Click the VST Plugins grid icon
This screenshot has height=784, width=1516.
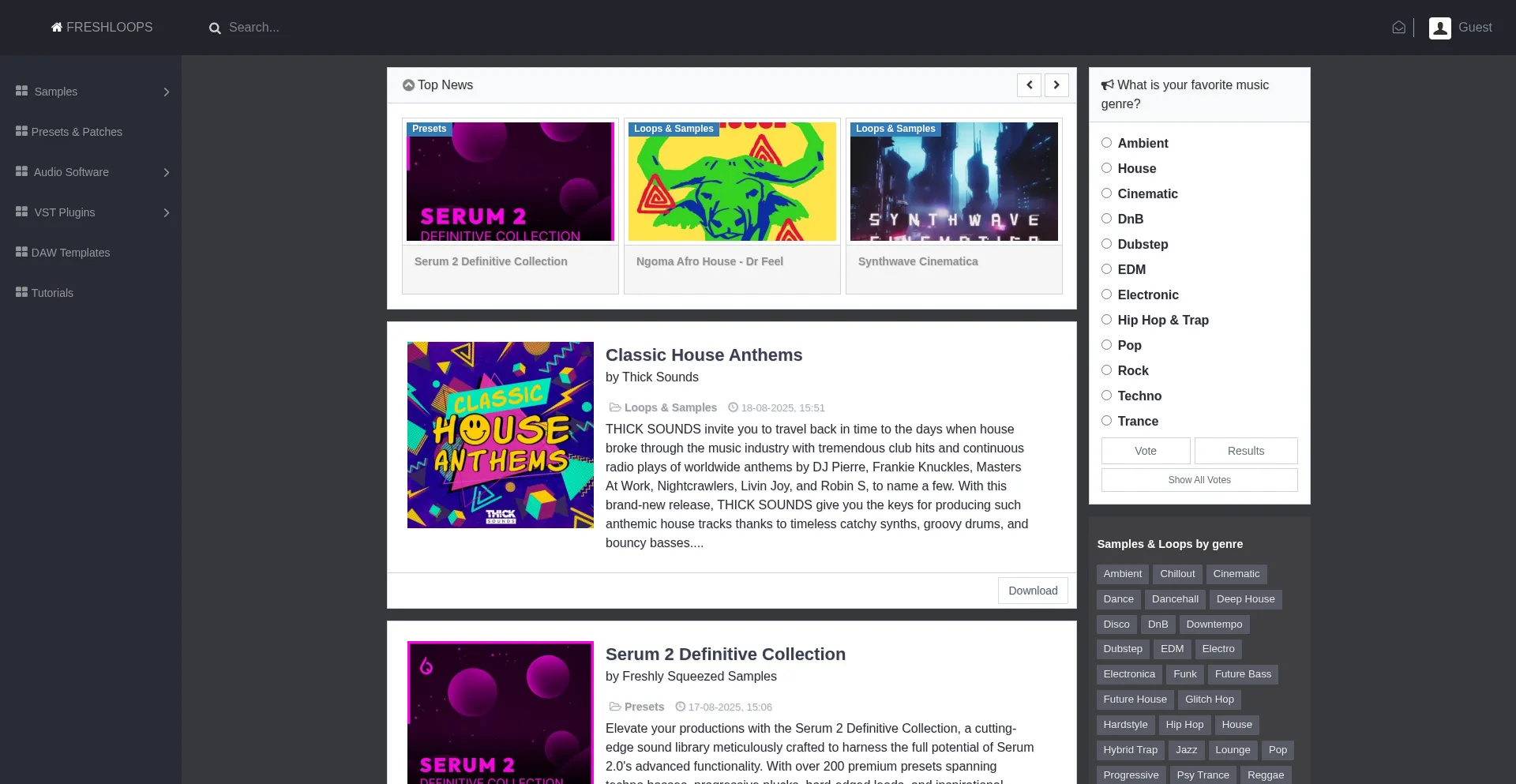(x=21, y=212)
